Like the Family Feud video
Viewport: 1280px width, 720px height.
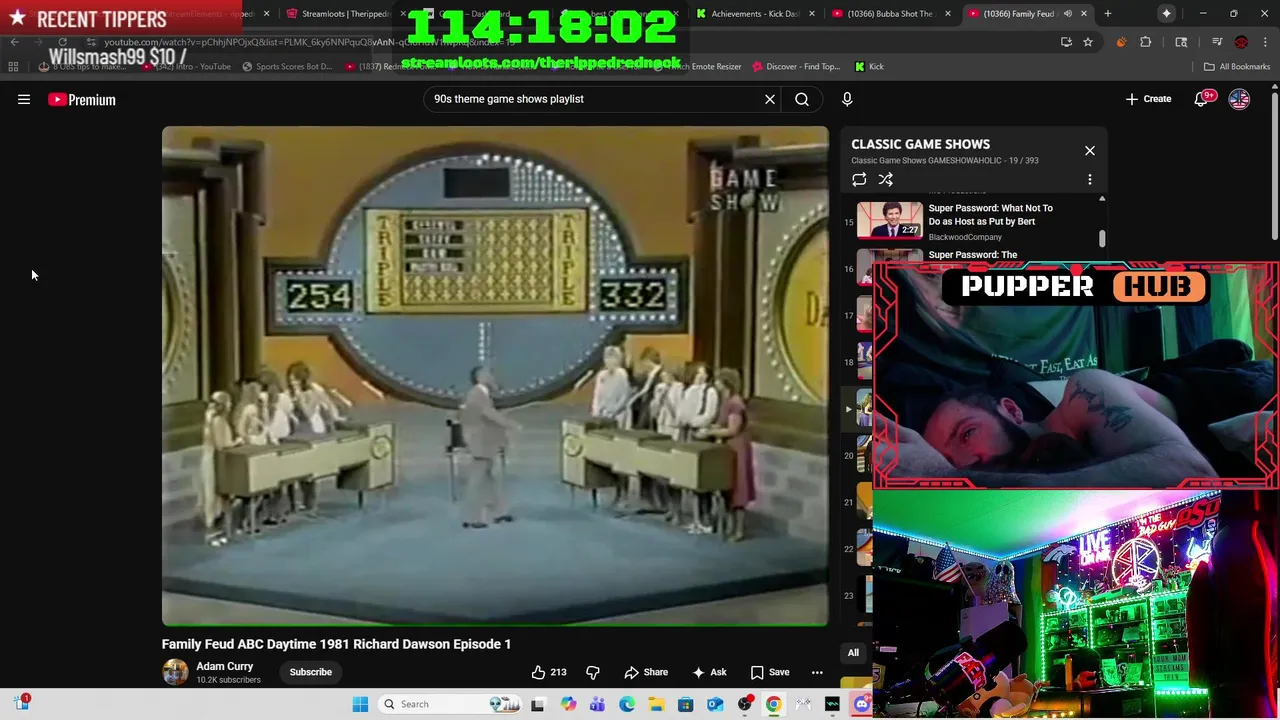pyautogui.click(x=548, y=672)
